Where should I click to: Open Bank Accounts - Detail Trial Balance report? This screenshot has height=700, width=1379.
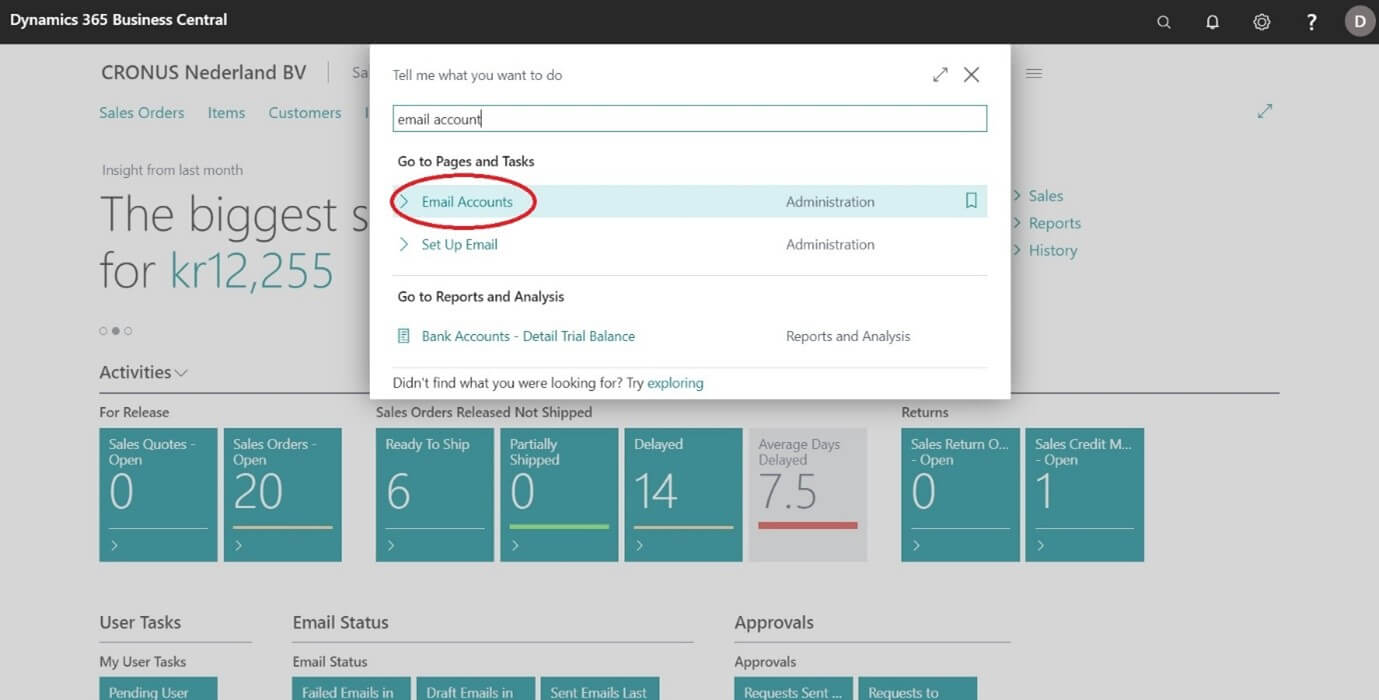point(528,336)
